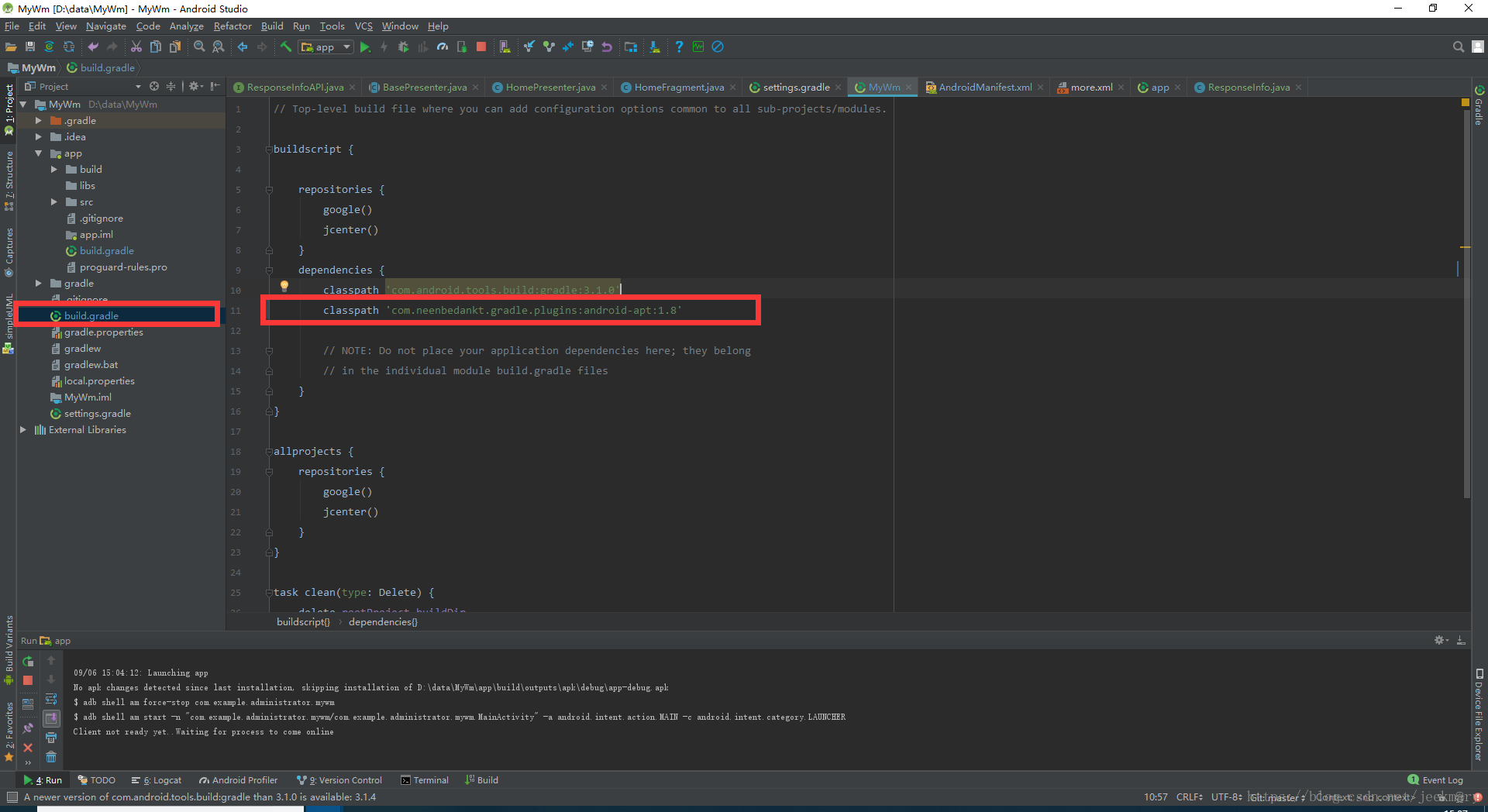Click the red Stop icon in top toolbar
1488x812 pixels.
[x=480, y=47]
